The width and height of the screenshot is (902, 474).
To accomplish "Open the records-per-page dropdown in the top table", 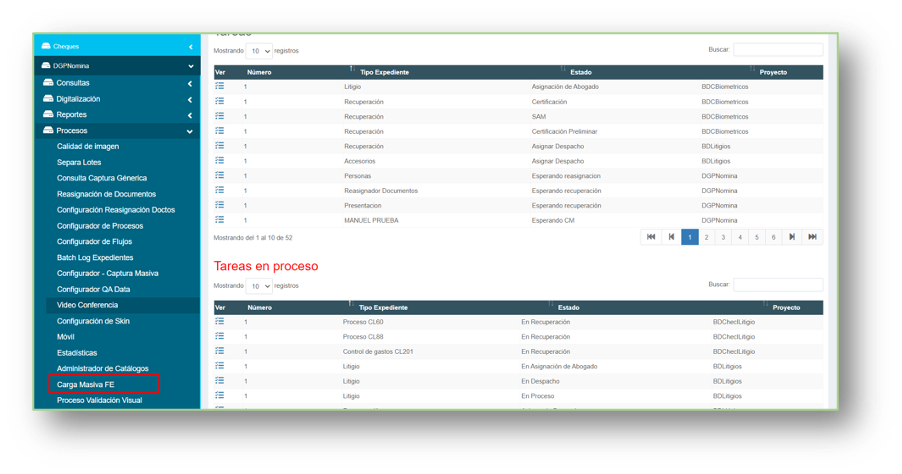I will (x=260, y=51).
